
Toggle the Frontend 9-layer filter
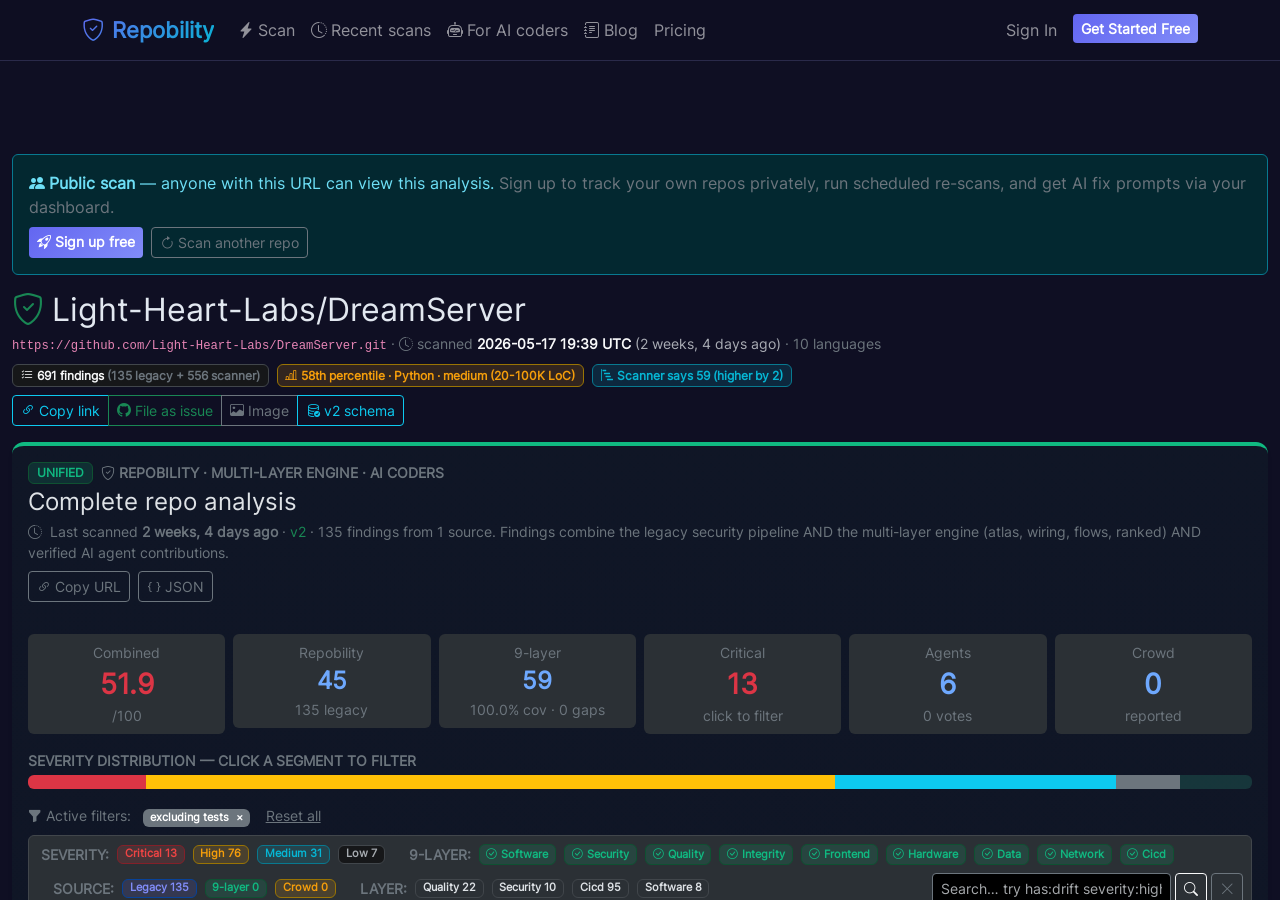839,854
